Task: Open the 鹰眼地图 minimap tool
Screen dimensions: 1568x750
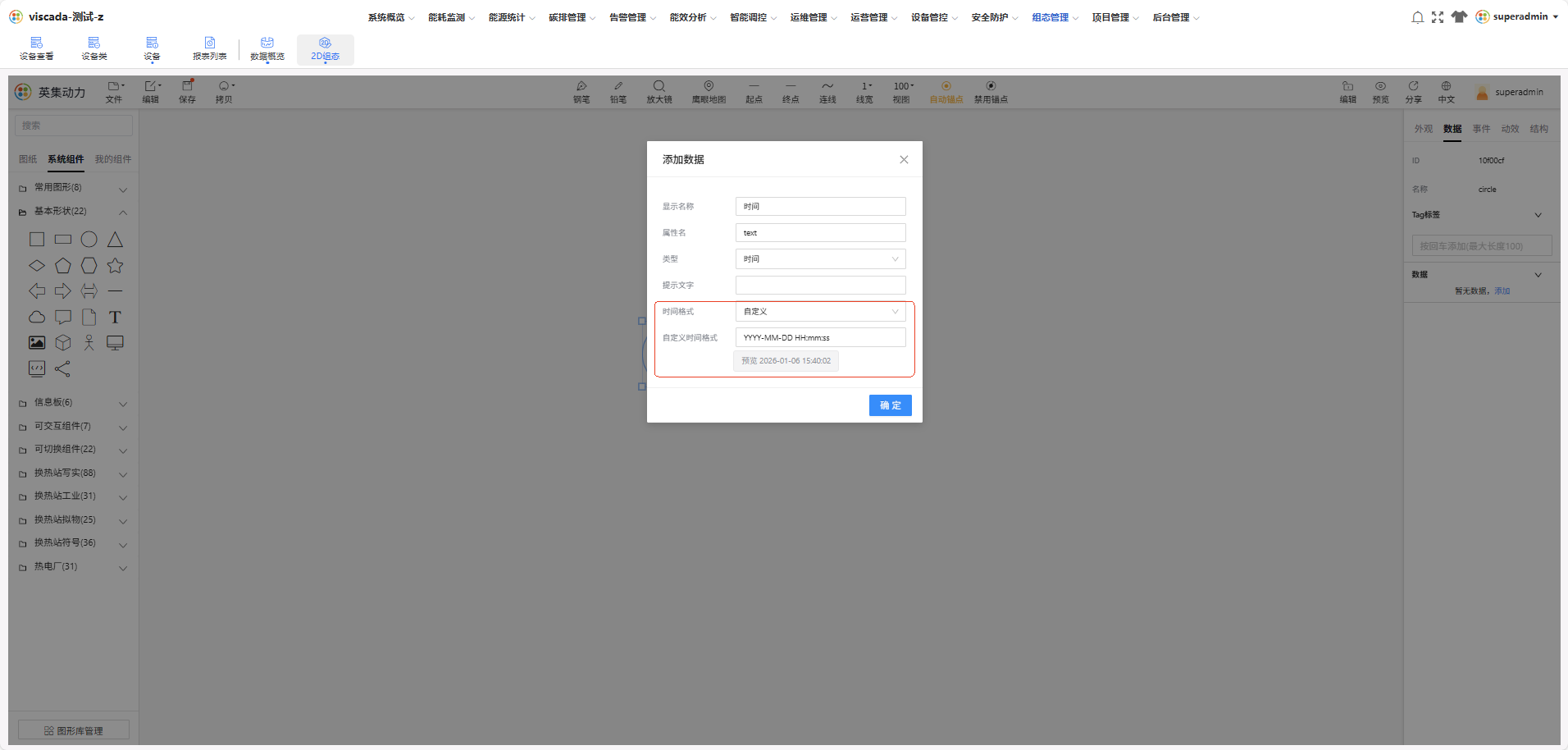Action: point(709,92)
